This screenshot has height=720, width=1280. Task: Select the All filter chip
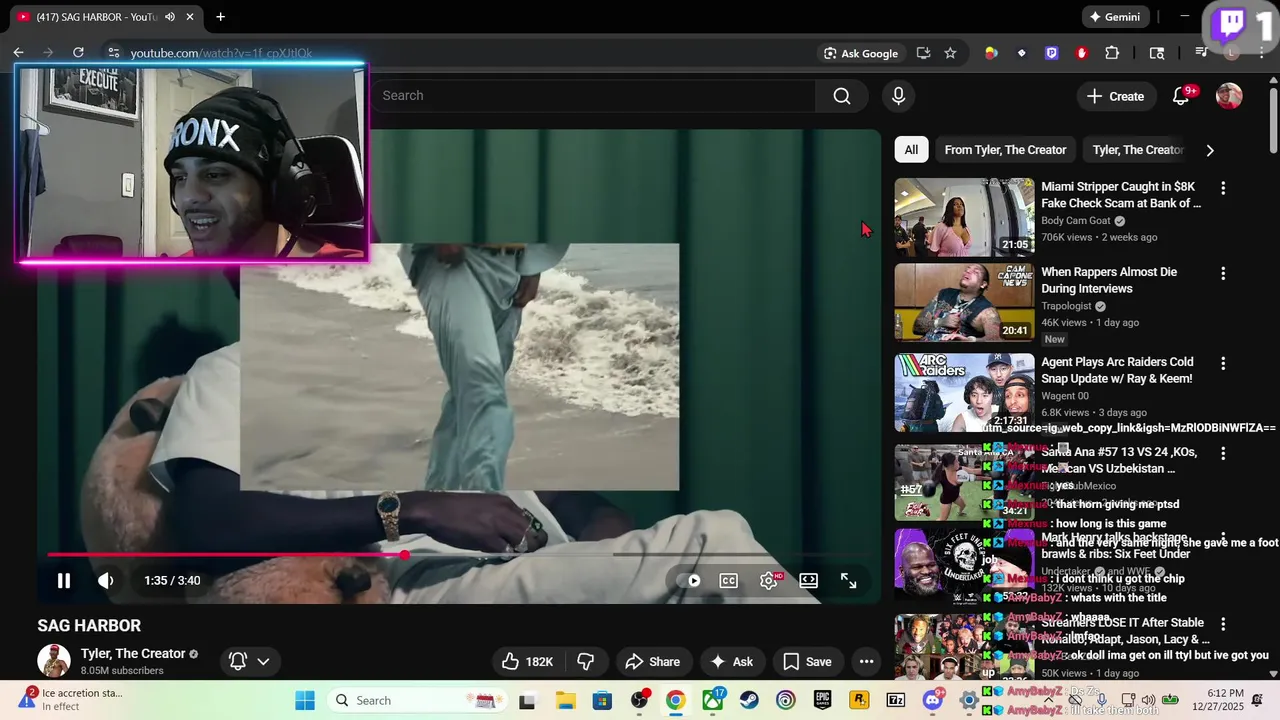click(x=911, y=150)
